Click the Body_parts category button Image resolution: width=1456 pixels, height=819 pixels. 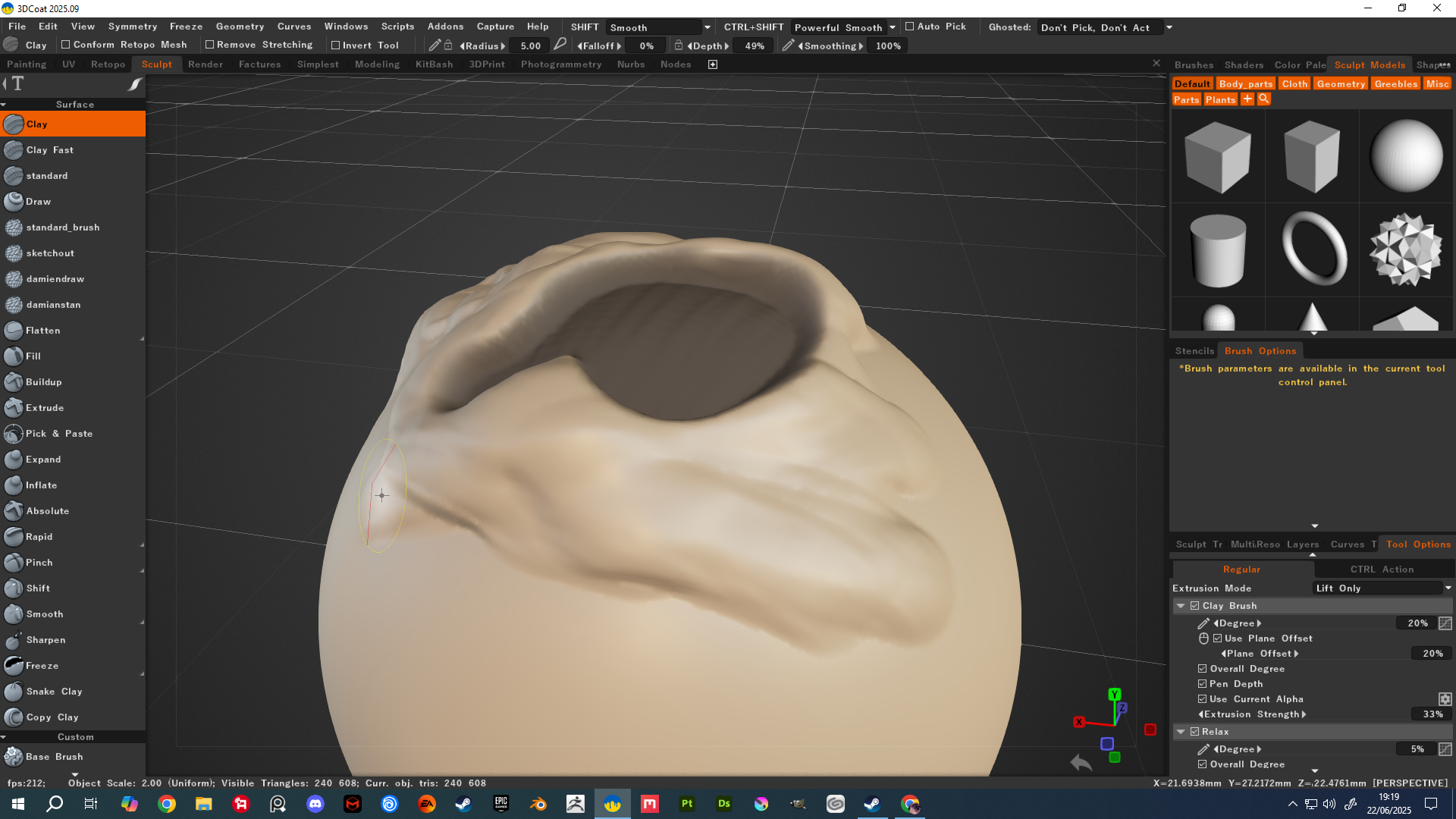[x=1245, y=84]
